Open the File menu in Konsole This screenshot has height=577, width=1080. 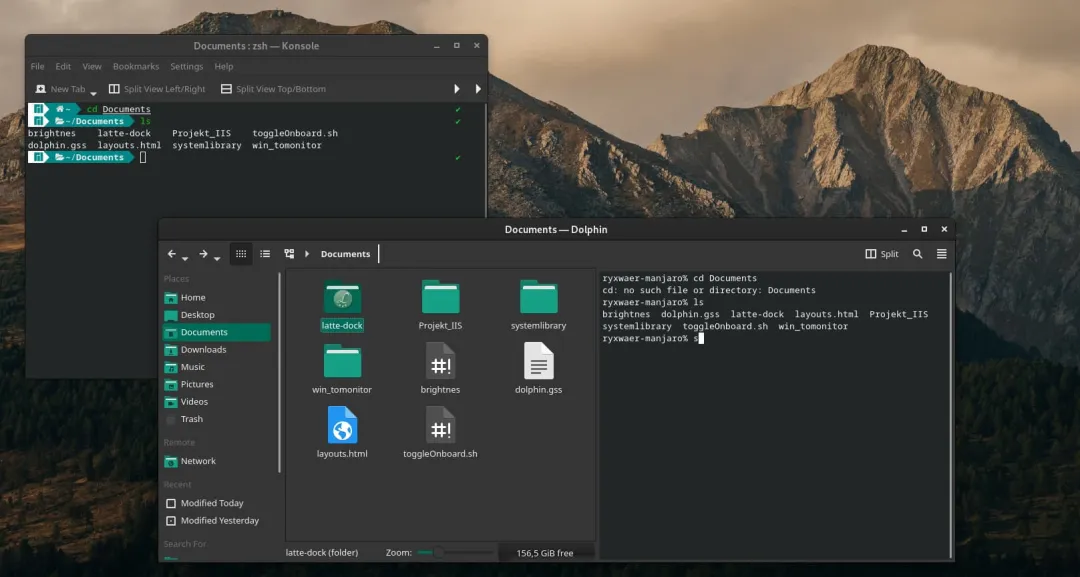pyautogui.click(x=37, y=67)
